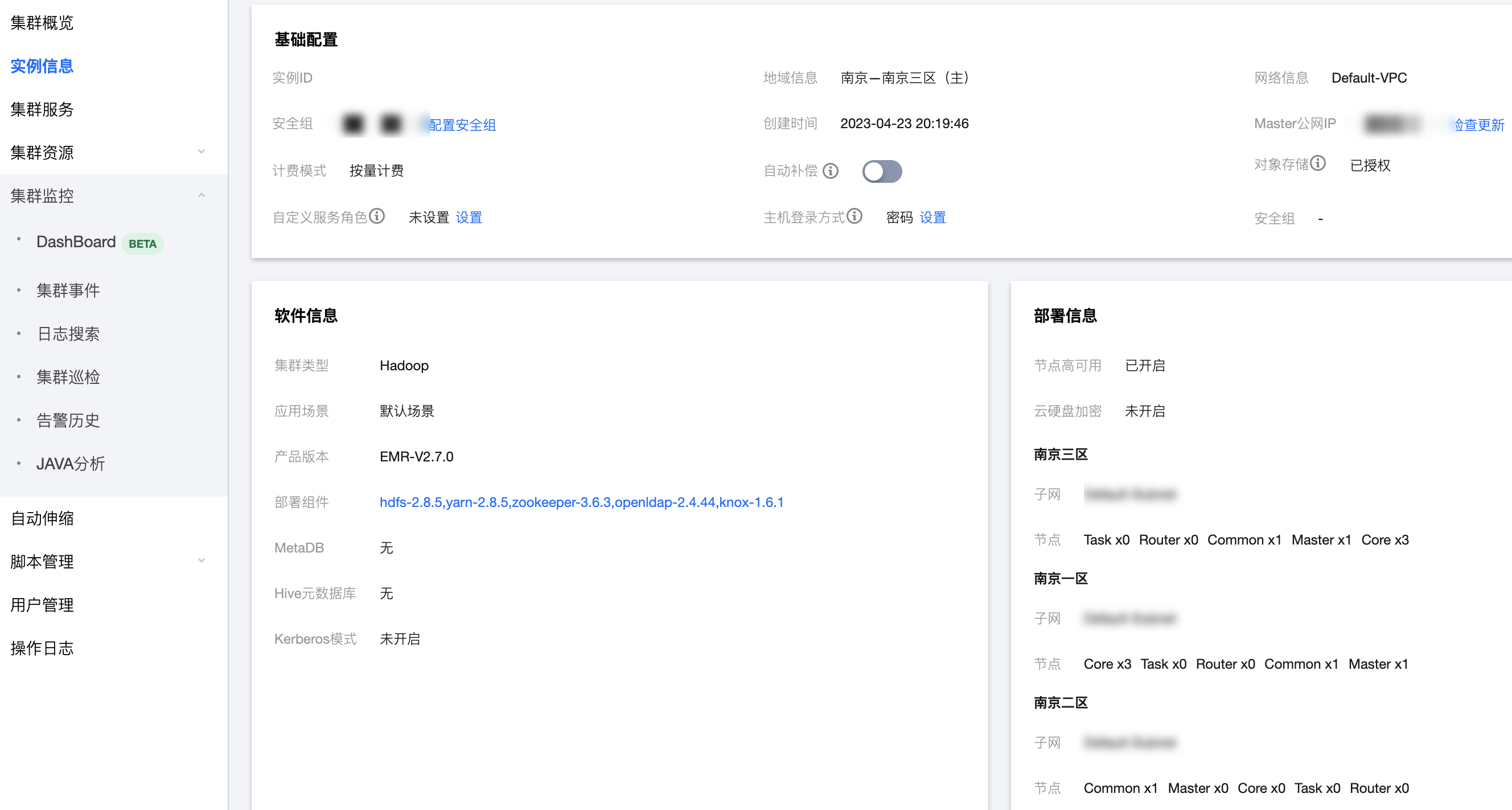Image resolution: width=1512 pixels, height=810 pixels.
Task: Open the DashBoard BETA monitoring page
Action: coord(76,242)
